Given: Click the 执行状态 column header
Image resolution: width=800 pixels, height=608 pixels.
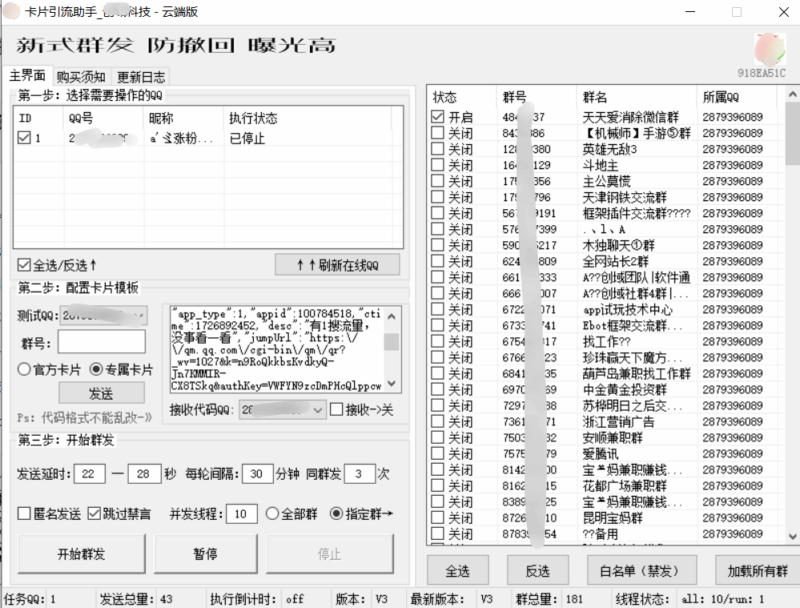Looking at the screenshot, I should click(308, 118).
